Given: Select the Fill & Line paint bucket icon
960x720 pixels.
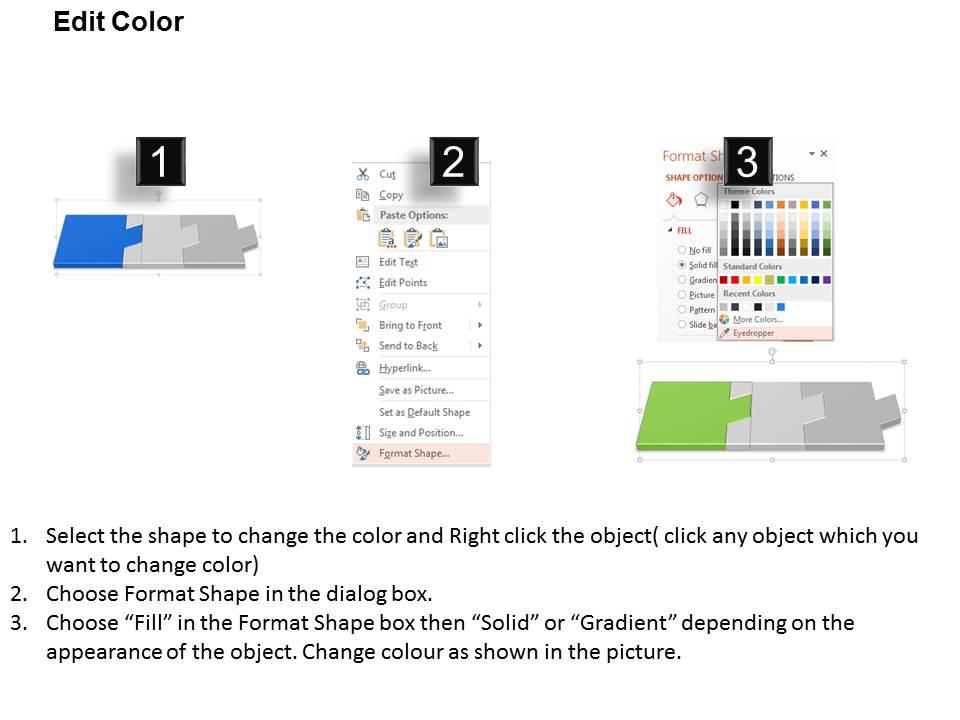Looking at the screenshot, I should click(674, 200).
